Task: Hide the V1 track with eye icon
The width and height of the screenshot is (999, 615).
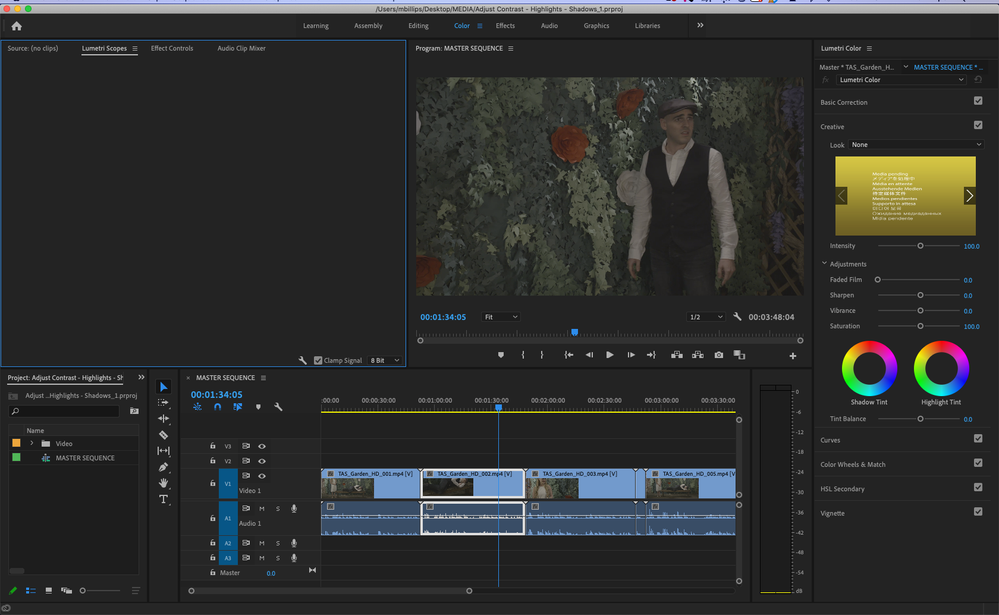Action: click(262, 476)
